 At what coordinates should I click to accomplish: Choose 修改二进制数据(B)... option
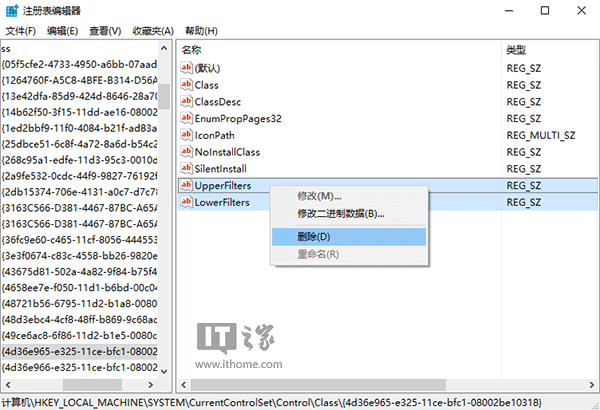coord(340,213)
